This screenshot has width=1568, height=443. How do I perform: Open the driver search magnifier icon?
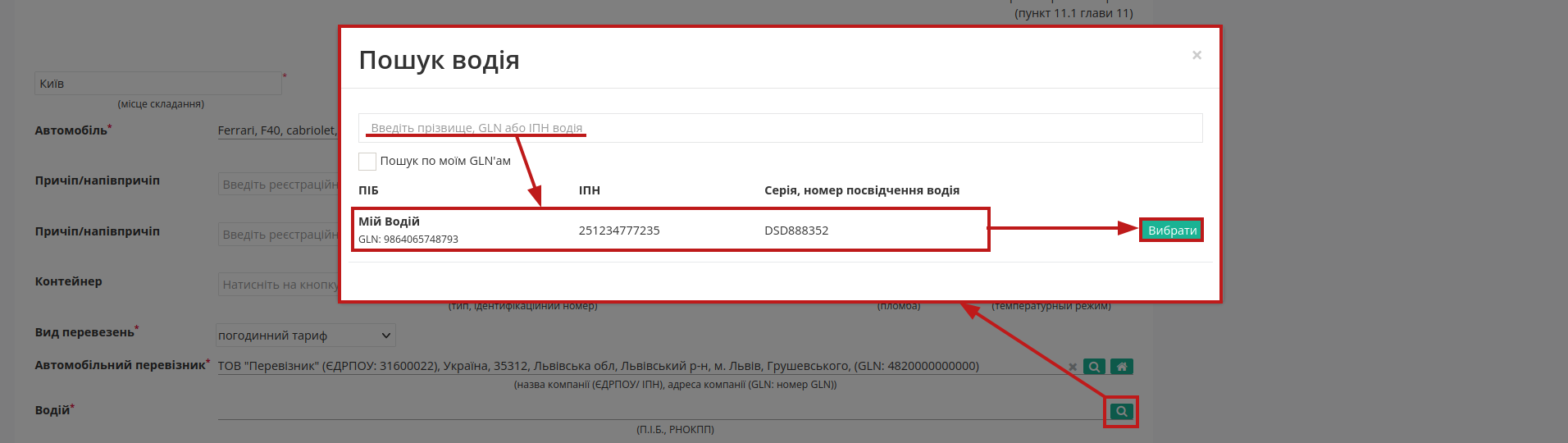coord(1121,411)
